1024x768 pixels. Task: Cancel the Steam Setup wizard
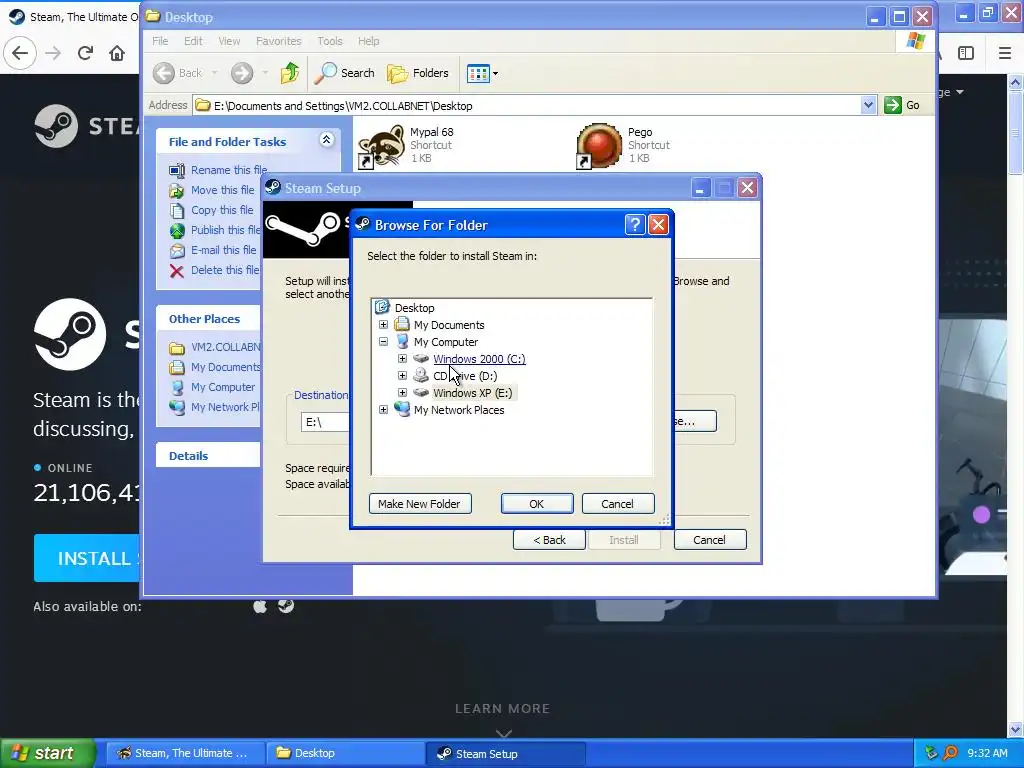pos(709,540)
